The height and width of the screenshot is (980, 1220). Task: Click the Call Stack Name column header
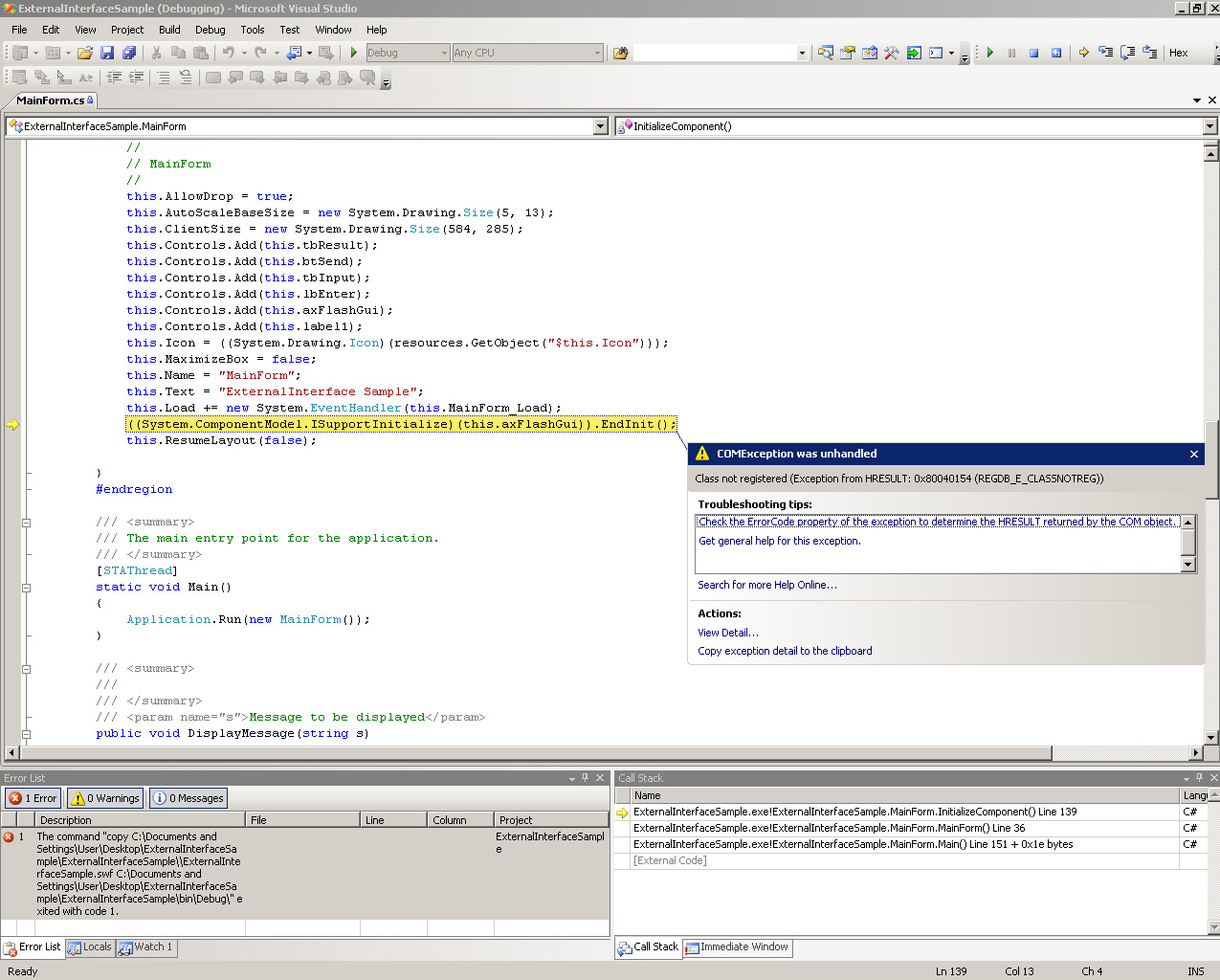(905, 795)
